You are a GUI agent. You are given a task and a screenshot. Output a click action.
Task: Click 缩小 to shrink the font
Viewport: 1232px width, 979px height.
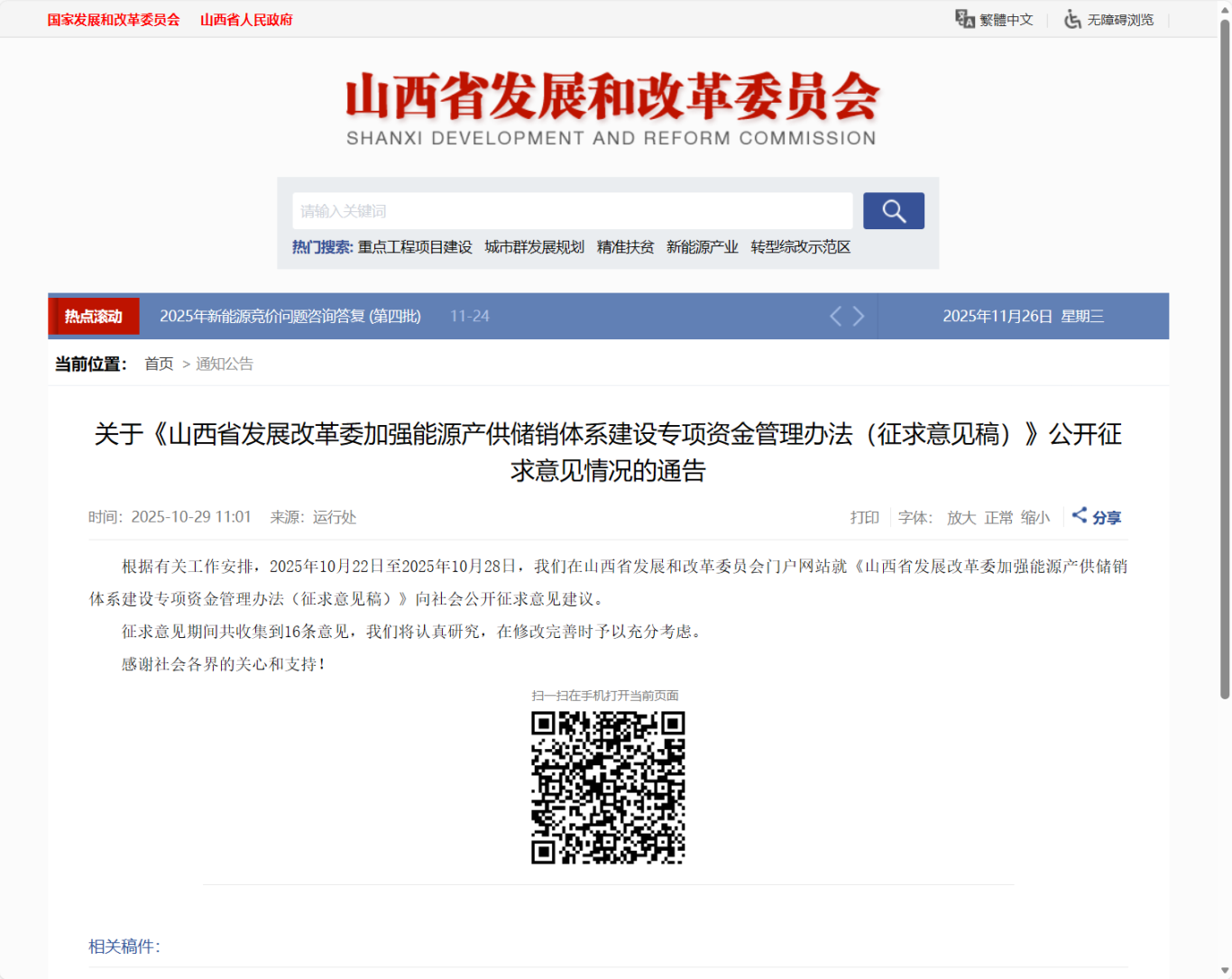(1034, 517)
